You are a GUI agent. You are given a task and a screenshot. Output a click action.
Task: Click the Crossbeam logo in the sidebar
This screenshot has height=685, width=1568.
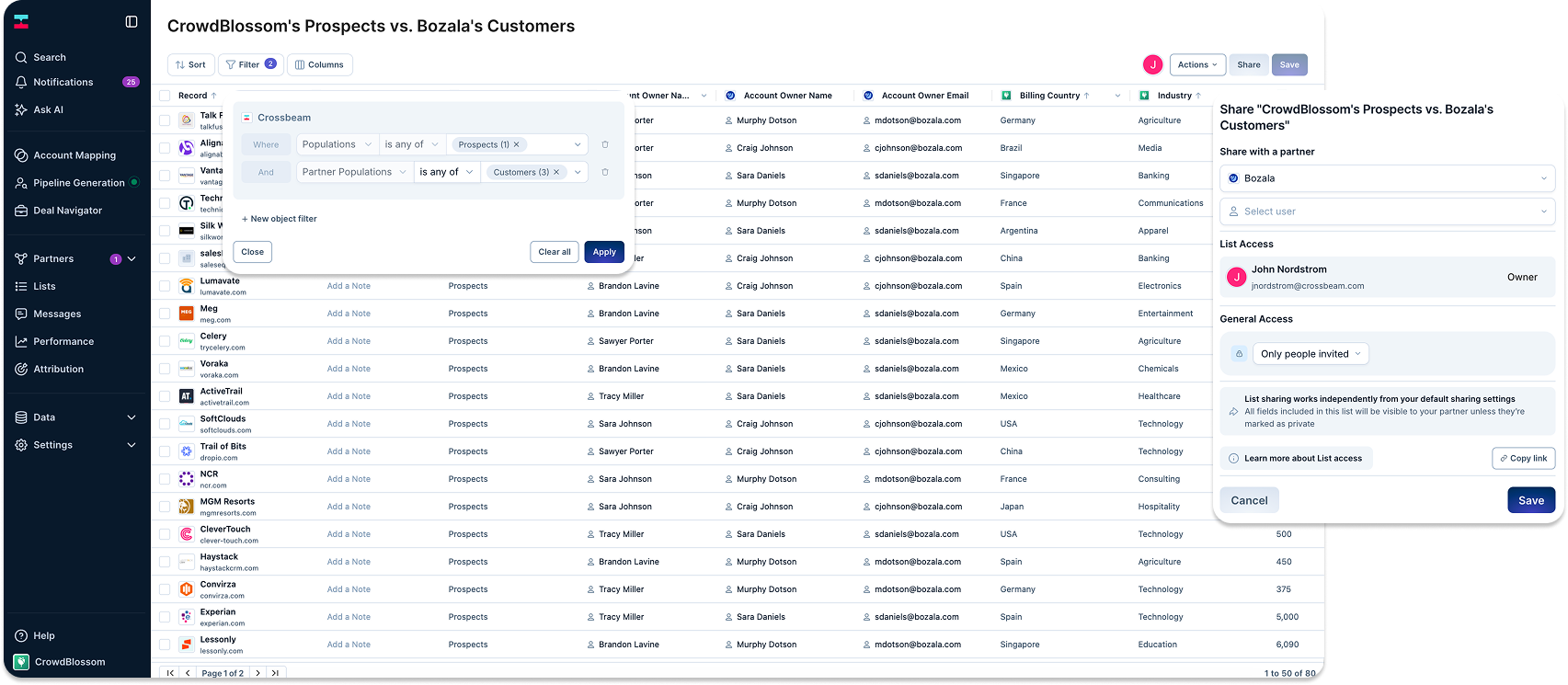pos(21,21)
